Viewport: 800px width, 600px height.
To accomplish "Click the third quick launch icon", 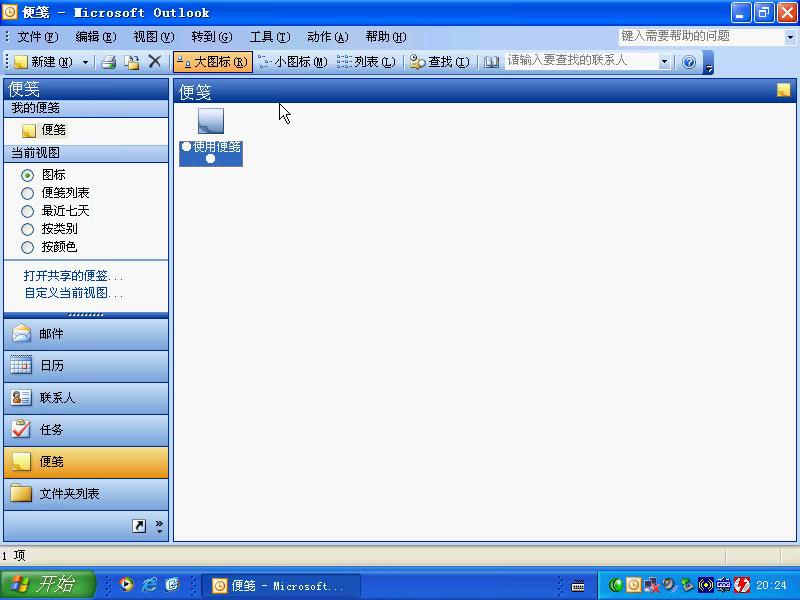I will (172, 585).
